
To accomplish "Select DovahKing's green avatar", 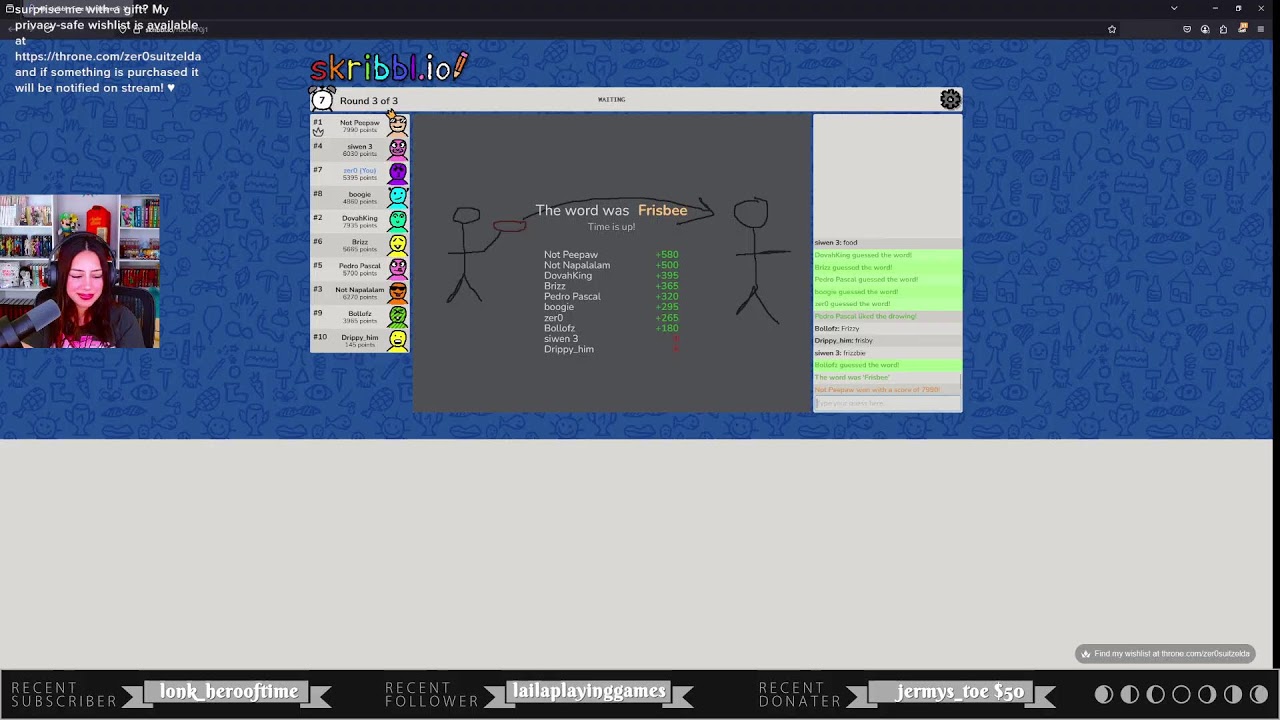I will 398,221.
